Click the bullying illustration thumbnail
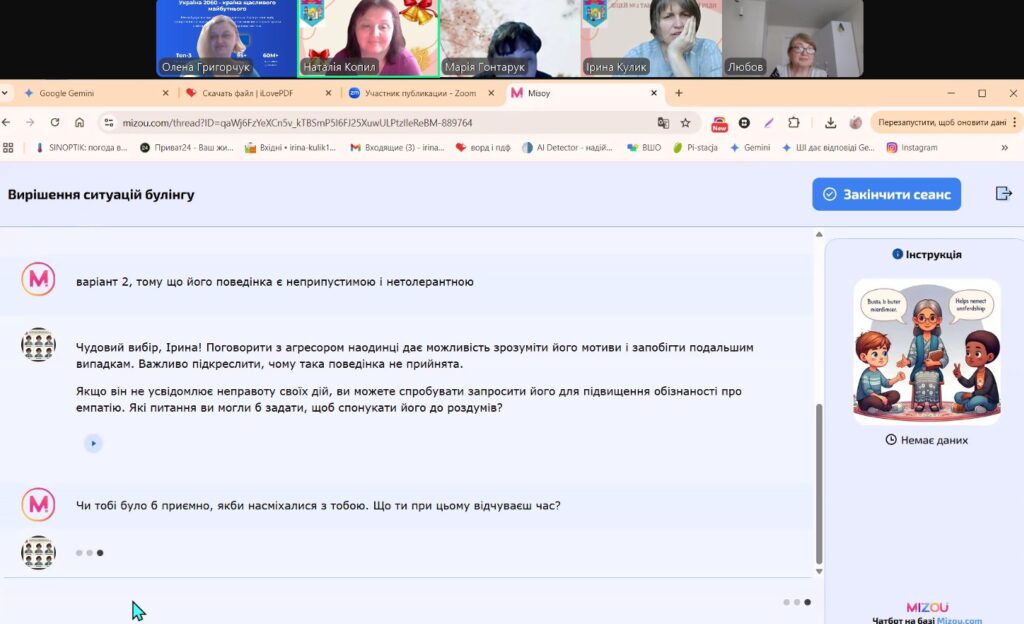The image size is (1024, 624). [x=927, y=351]
